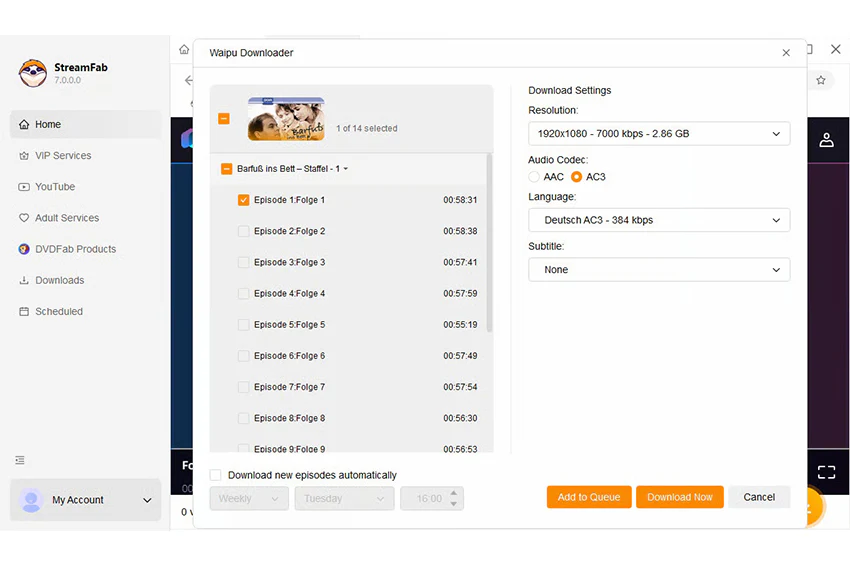The image size is (850, 567).
Task: Open the Home section in sidebar
Action: tap(86, 124)
